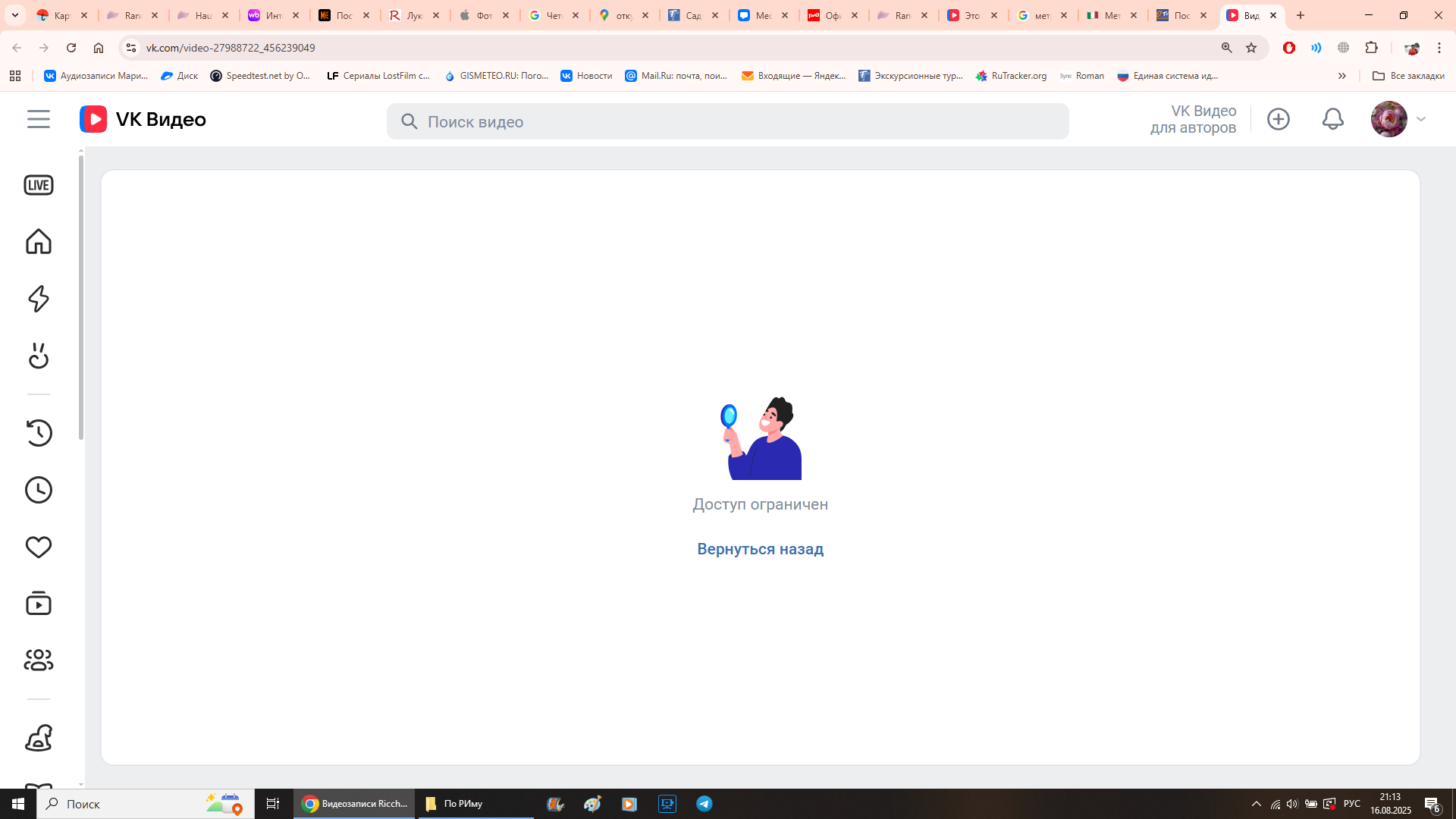Open the RuTracker.org bookmark
The height and width of the screenshot is (819, 1456).
point(1011,76)
